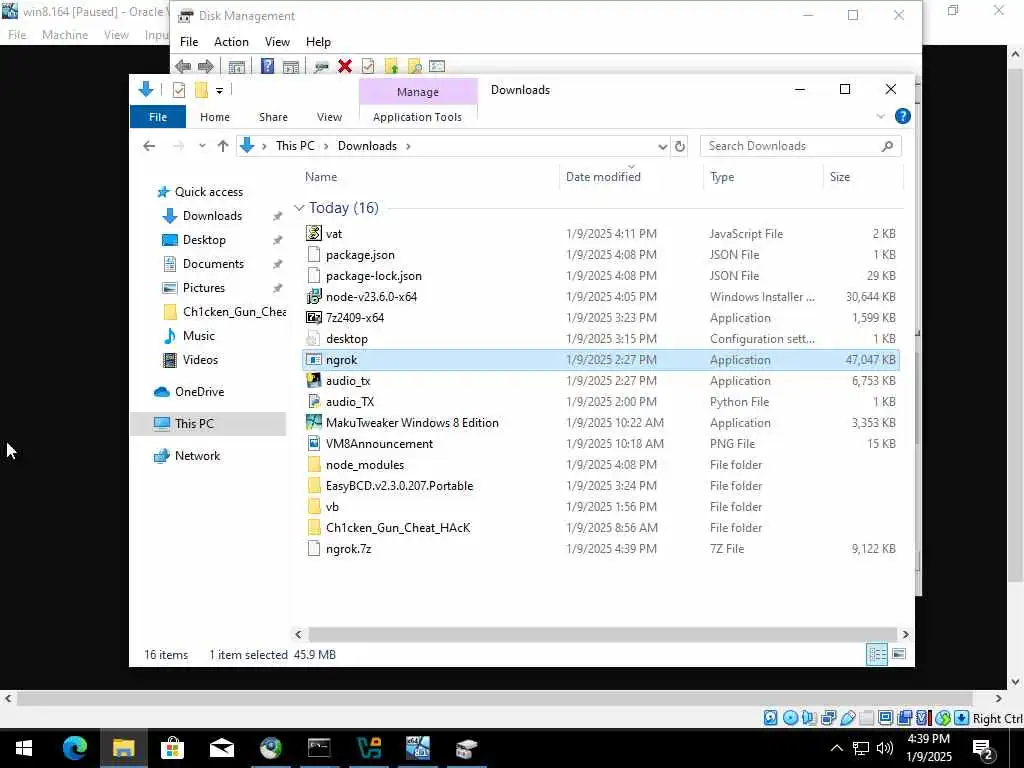
Task: Open the View ribbon tab in Explorer
Action: pos(329,117)
